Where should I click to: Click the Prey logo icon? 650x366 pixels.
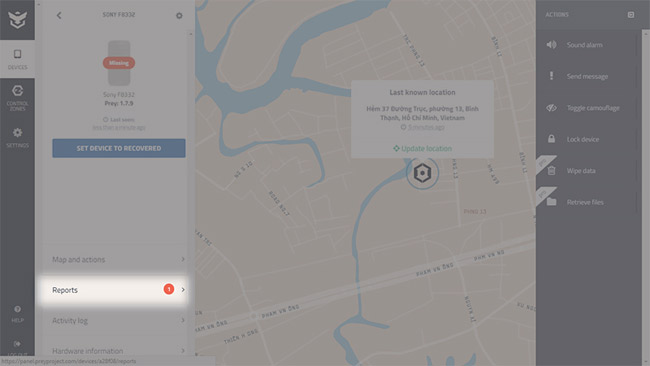[x=17, y=19]
